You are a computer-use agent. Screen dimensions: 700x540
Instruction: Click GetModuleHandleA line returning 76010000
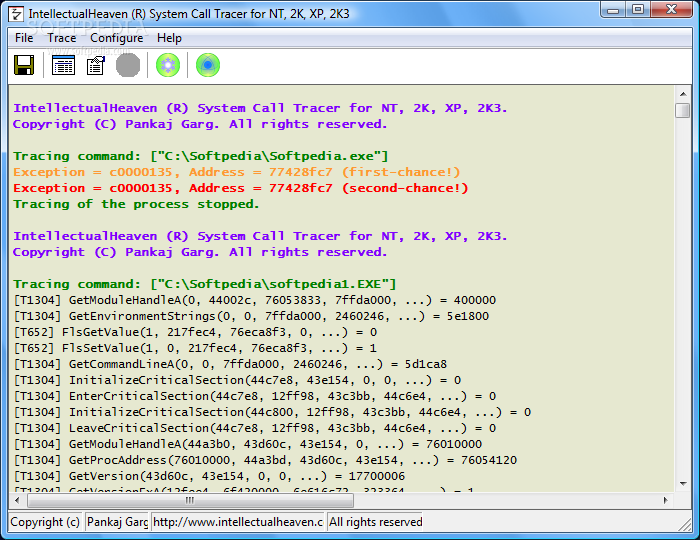(247, 444)
